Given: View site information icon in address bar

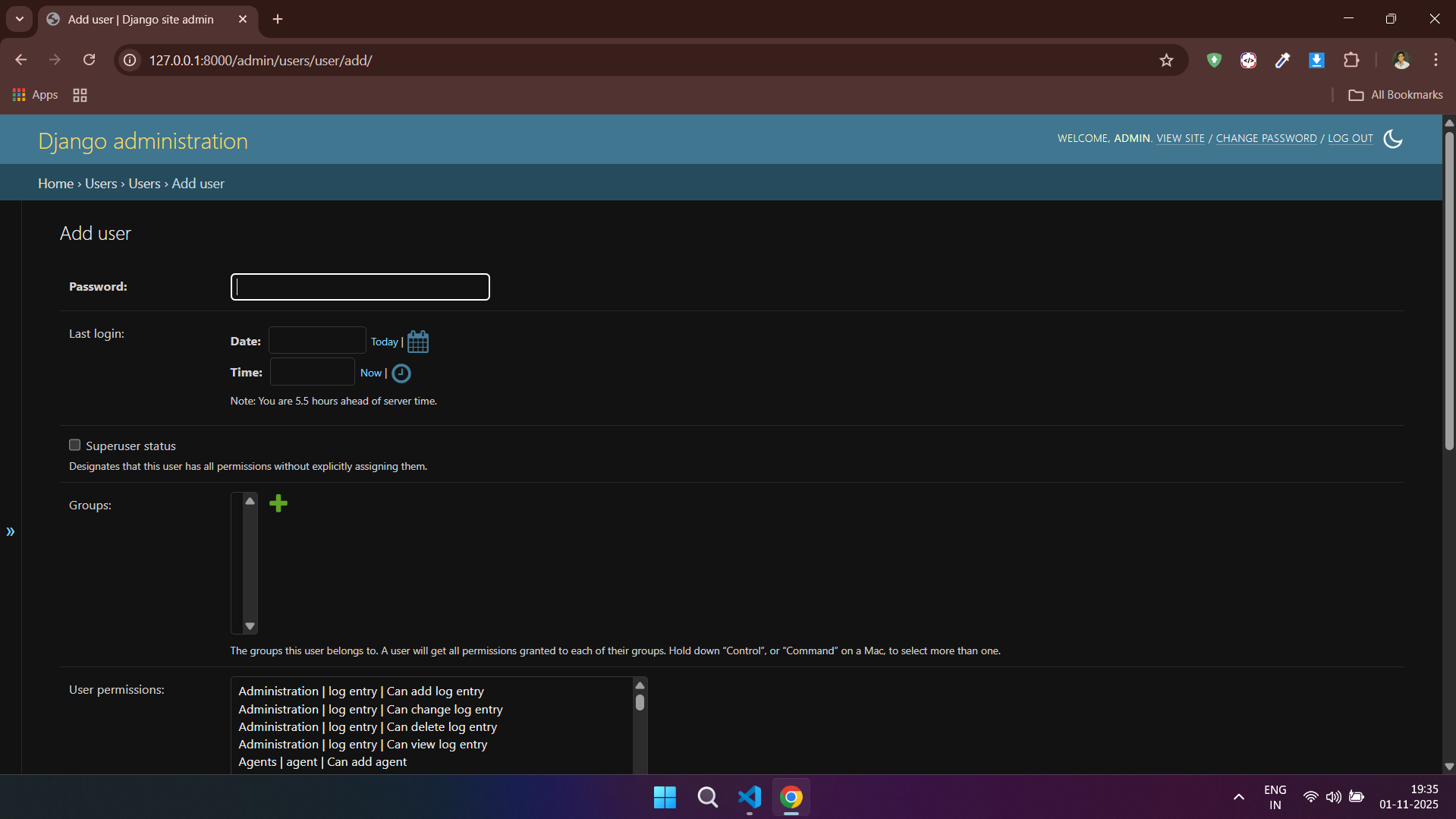Looking at the screenshot, I should click(131, 60).
